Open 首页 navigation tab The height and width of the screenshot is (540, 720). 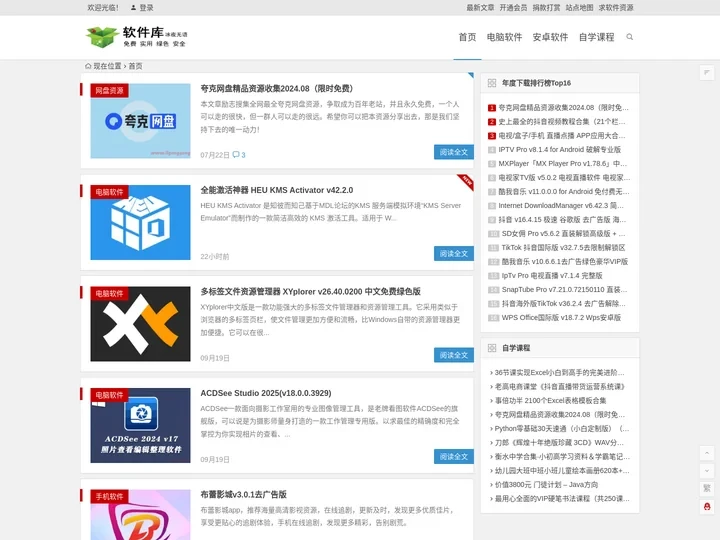467,37
